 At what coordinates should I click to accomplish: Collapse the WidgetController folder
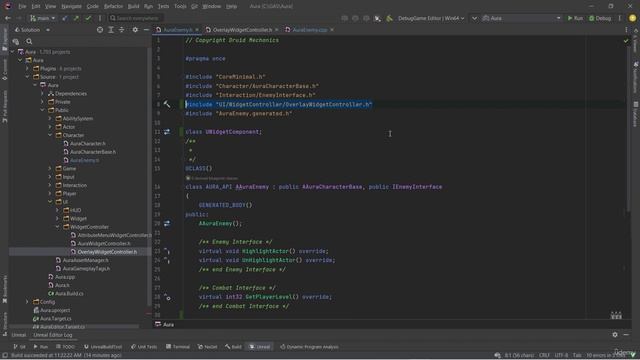[58, 227]
